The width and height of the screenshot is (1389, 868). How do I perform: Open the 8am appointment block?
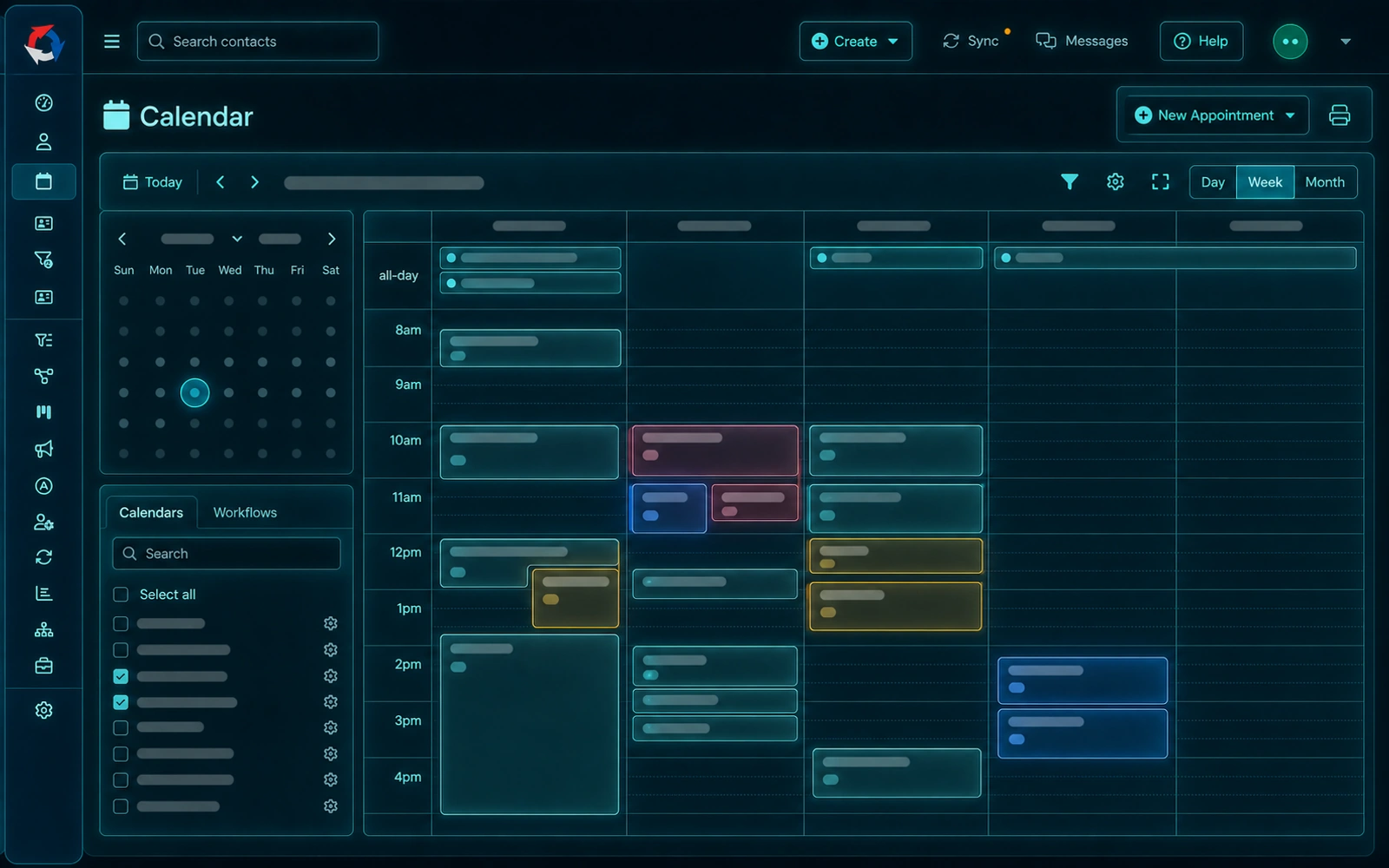pos(530,348)
